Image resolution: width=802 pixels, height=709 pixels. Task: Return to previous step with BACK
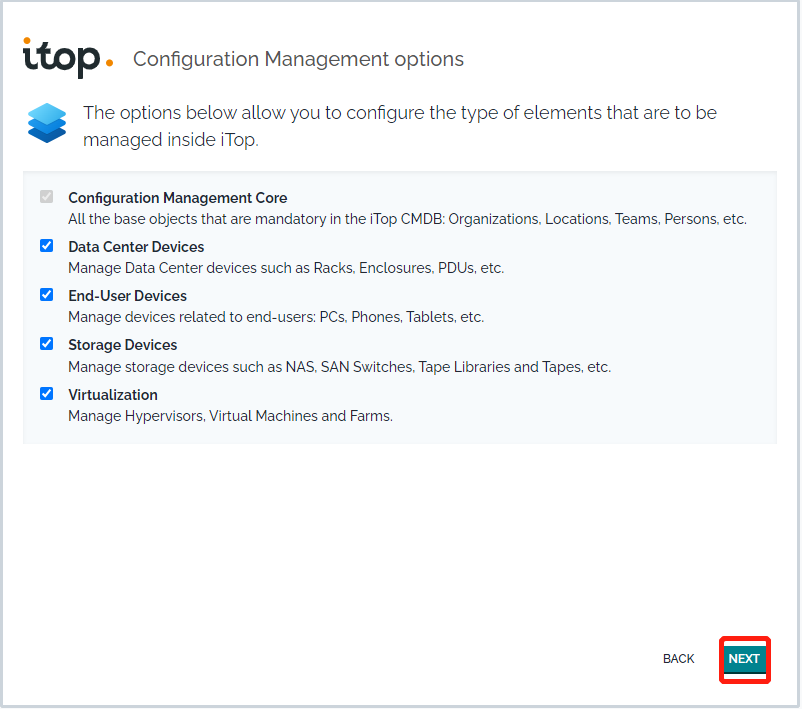[678, 659]
